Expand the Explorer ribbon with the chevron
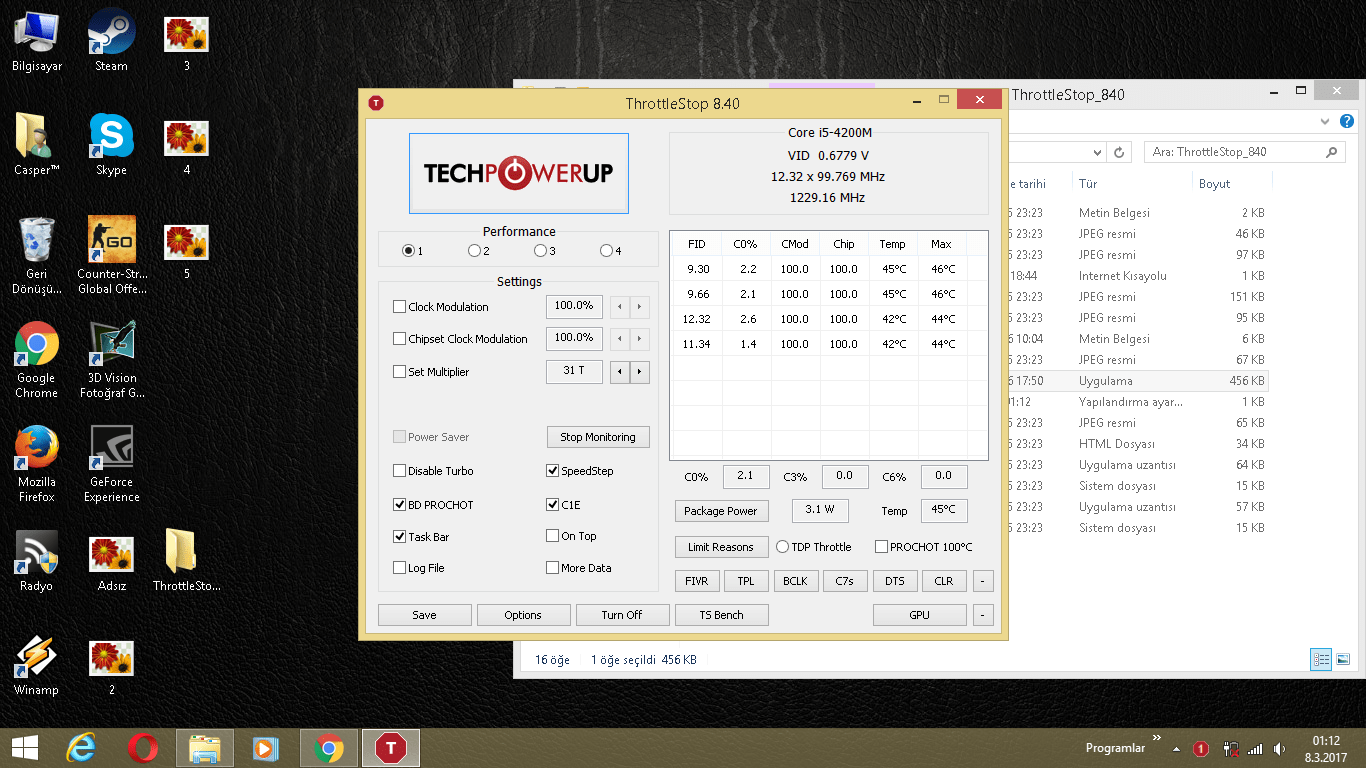This screenshot has height=768, width=1366. click(1327, 121)
